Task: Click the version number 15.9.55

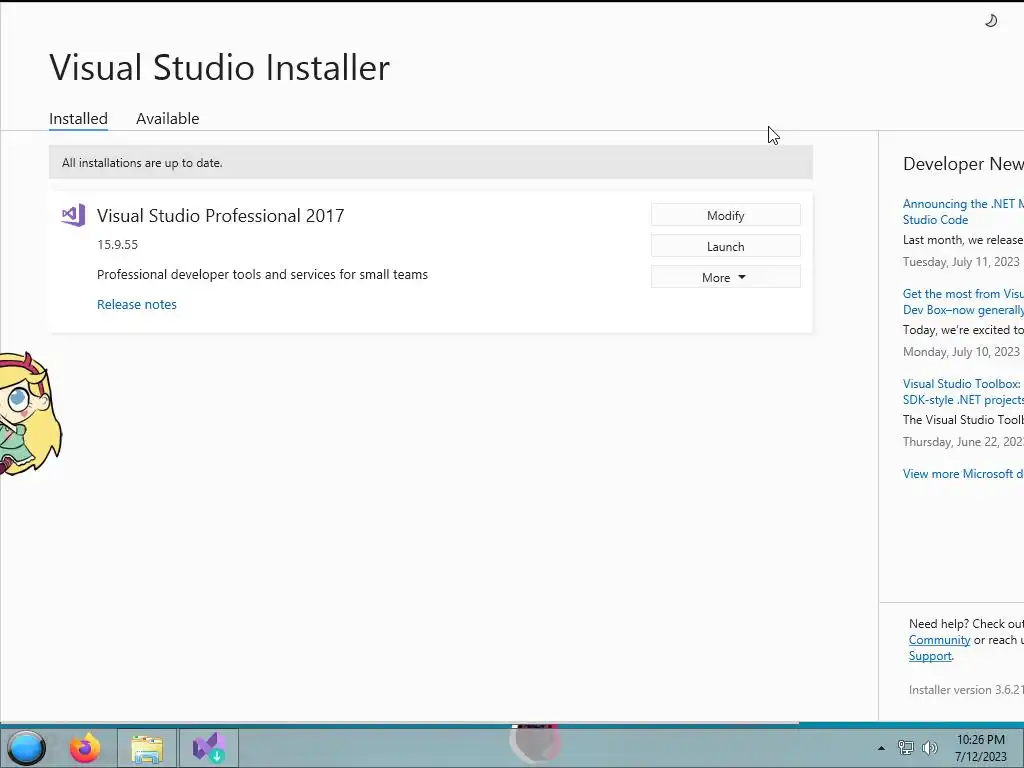Action: [118, 245]
